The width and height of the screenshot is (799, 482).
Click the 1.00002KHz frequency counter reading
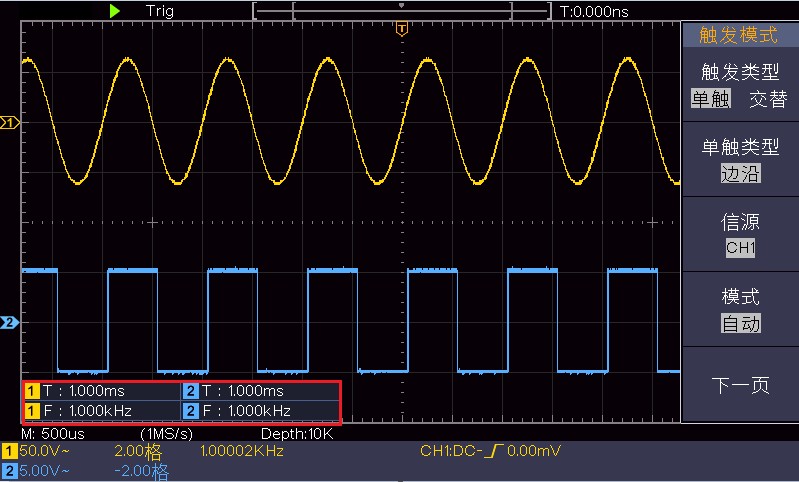[242, 451]
